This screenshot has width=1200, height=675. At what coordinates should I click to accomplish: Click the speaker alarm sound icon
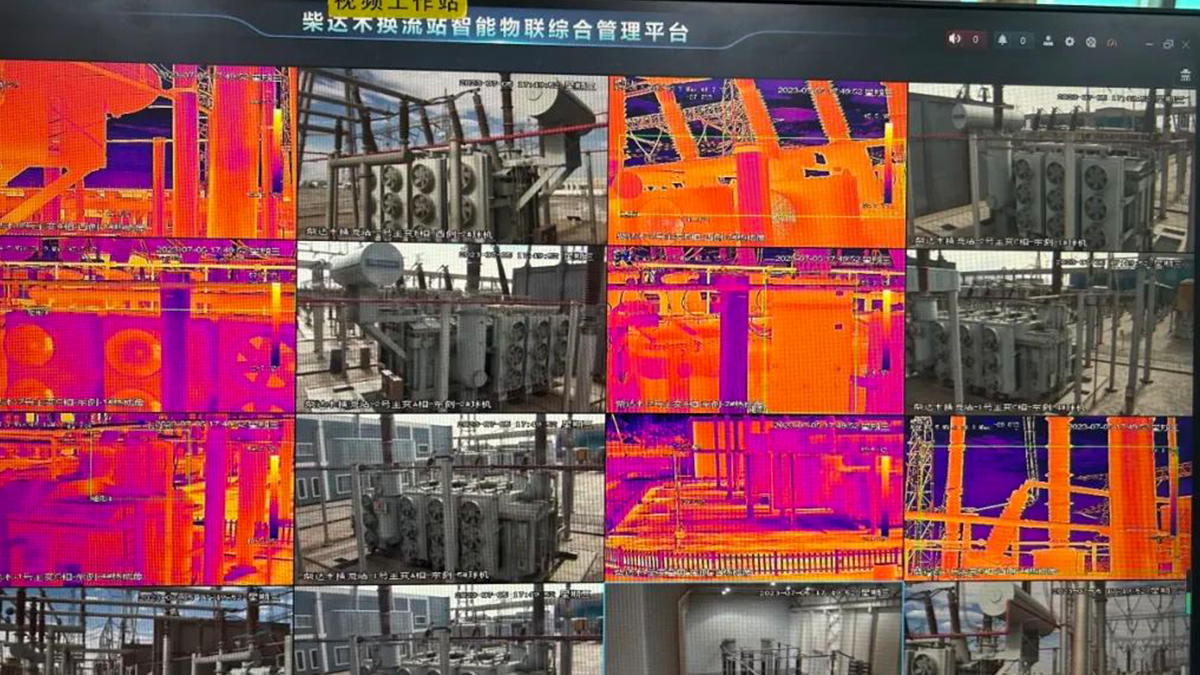[955, 39]
